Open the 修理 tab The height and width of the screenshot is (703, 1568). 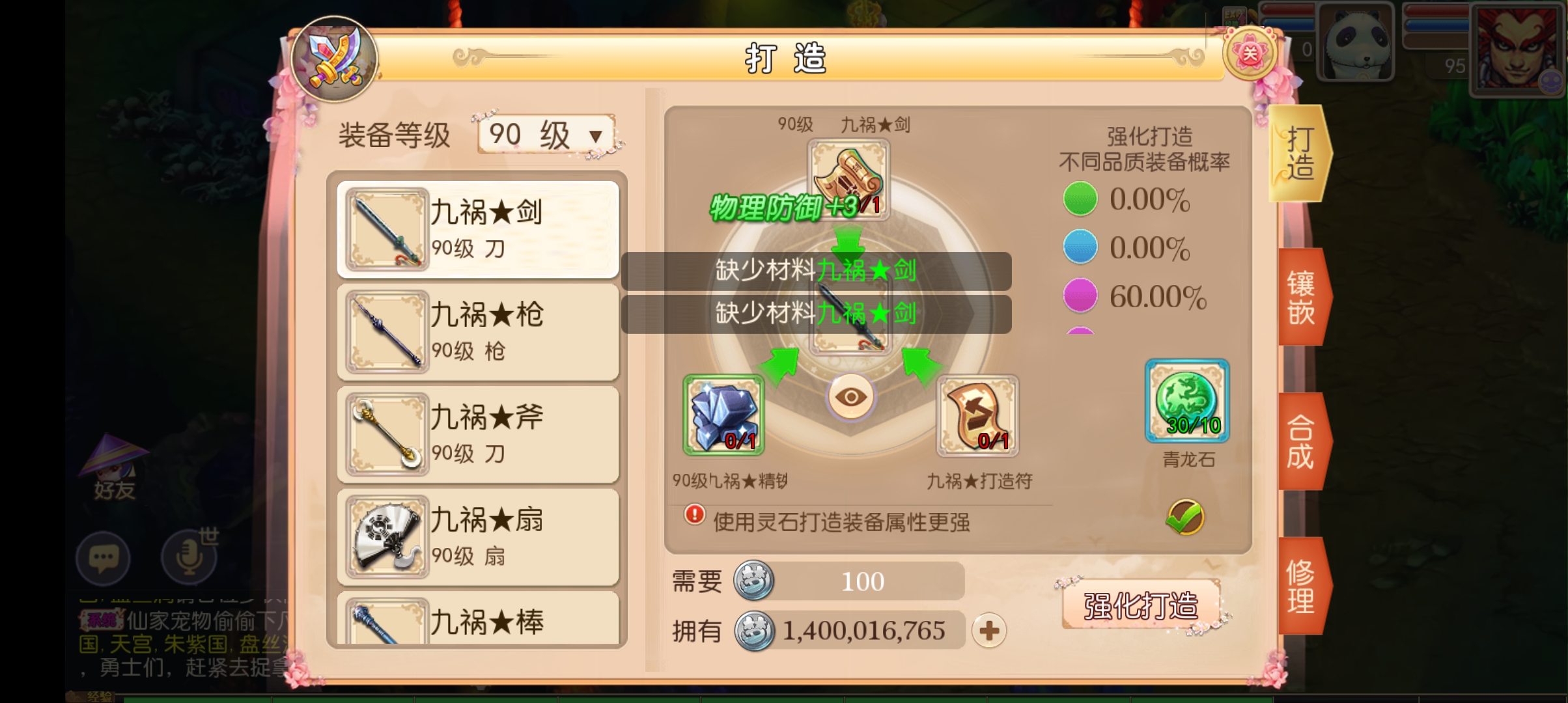[x=1303, y=586]
